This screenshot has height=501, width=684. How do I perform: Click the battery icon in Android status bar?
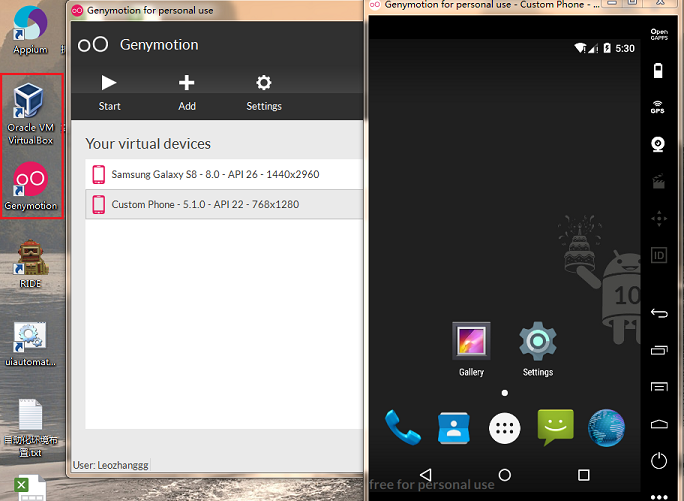[607, 48]
